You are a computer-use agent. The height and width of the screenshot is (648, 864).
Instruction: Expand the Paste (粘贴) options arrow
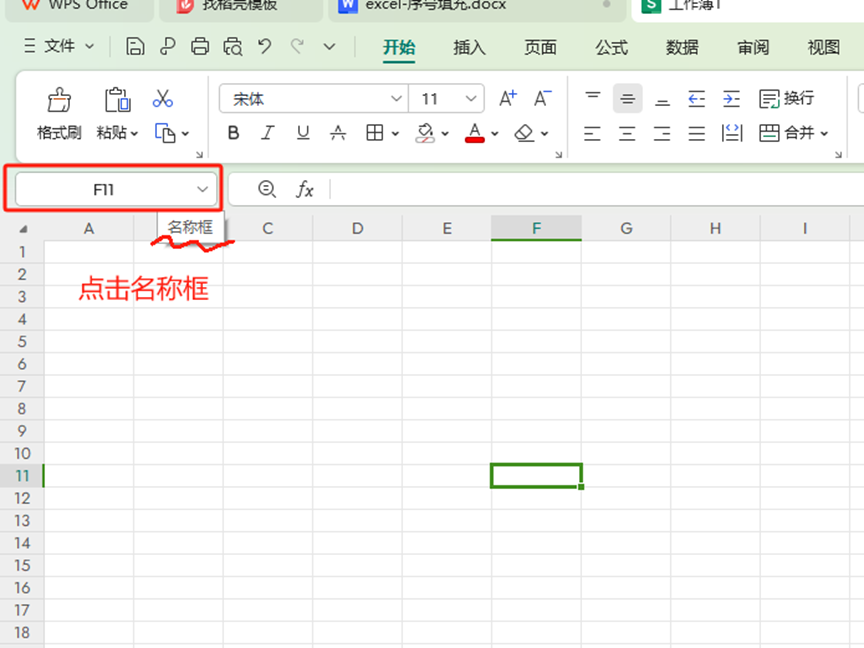[134, 133]
